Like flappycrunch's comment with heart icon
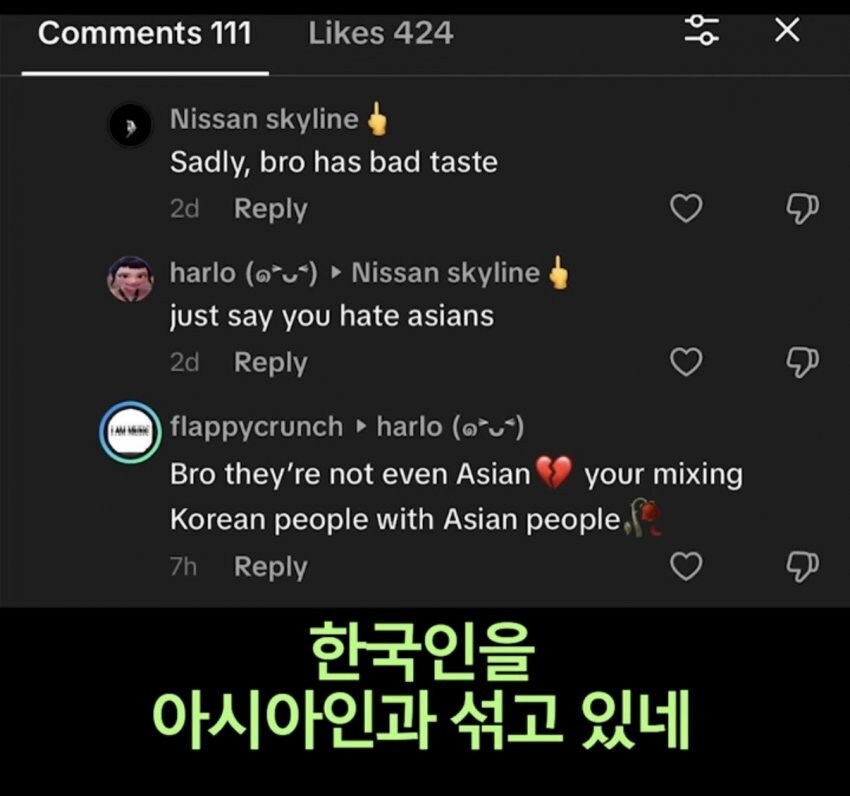 [x=685, y=566]
